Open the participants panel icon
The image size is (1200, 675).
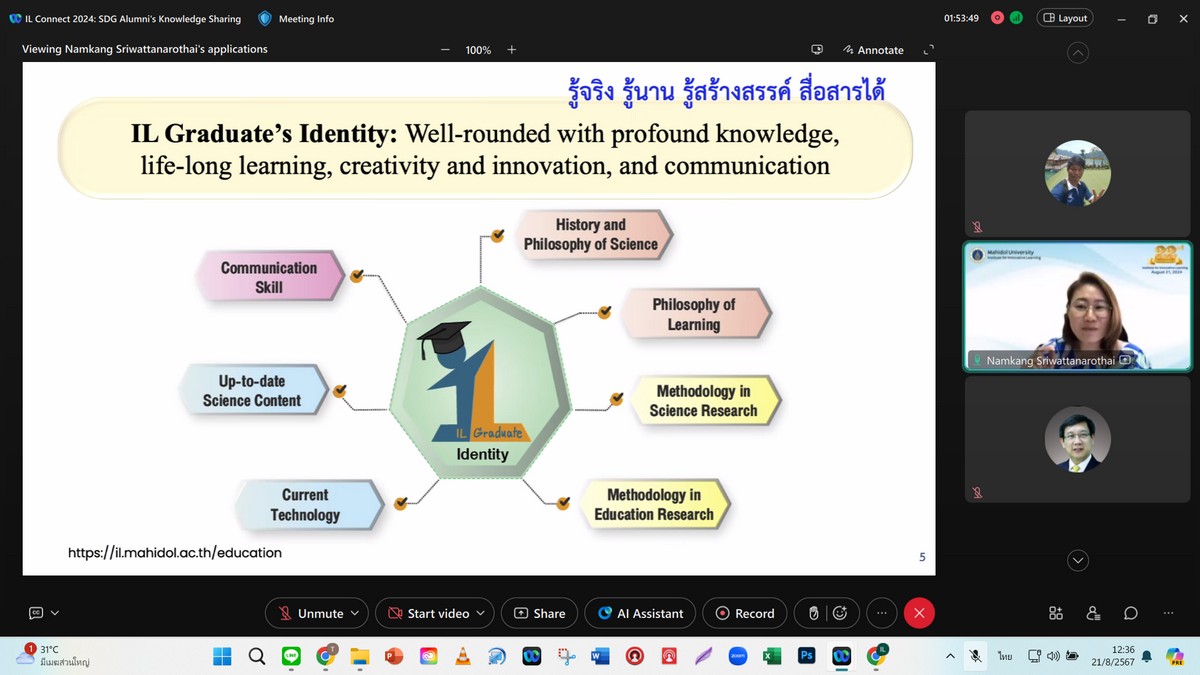point(1093,613)
